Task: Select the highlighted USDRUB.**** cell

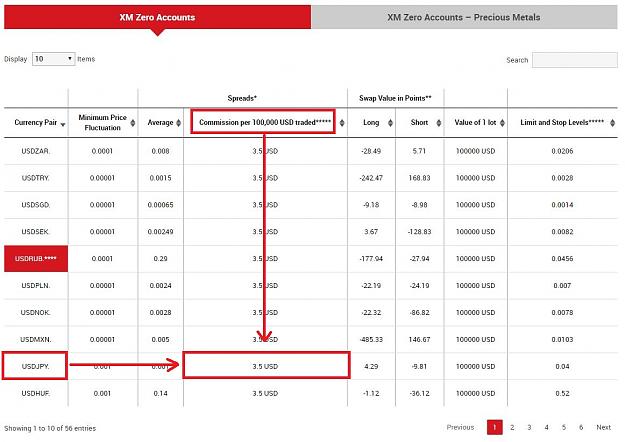Action: click(36, 259)
